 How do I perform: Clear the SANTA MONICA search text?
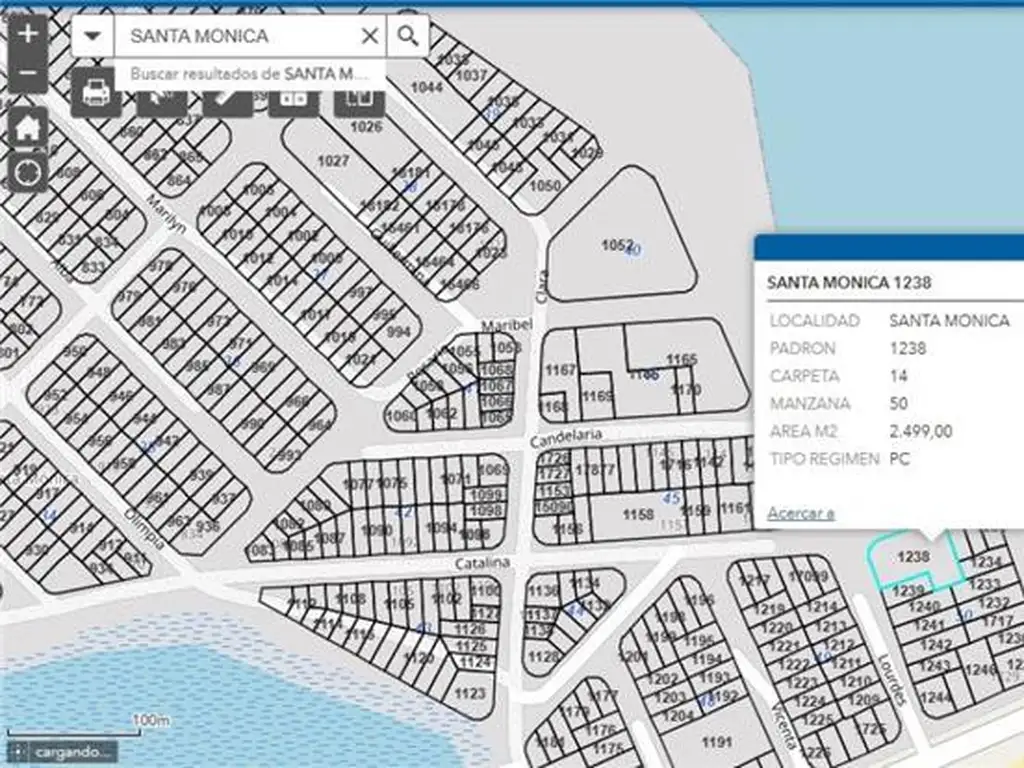click(x=369, y=36)
